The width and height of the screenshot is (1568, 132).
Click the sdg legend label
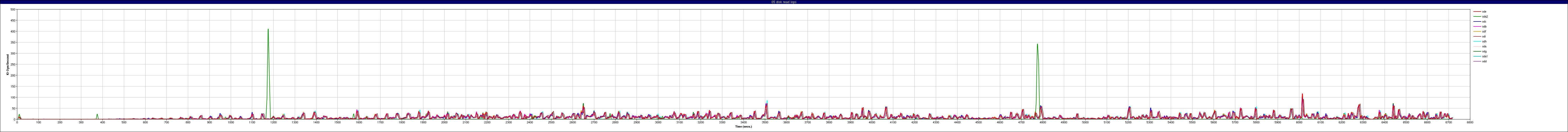tap(1484, 51)
